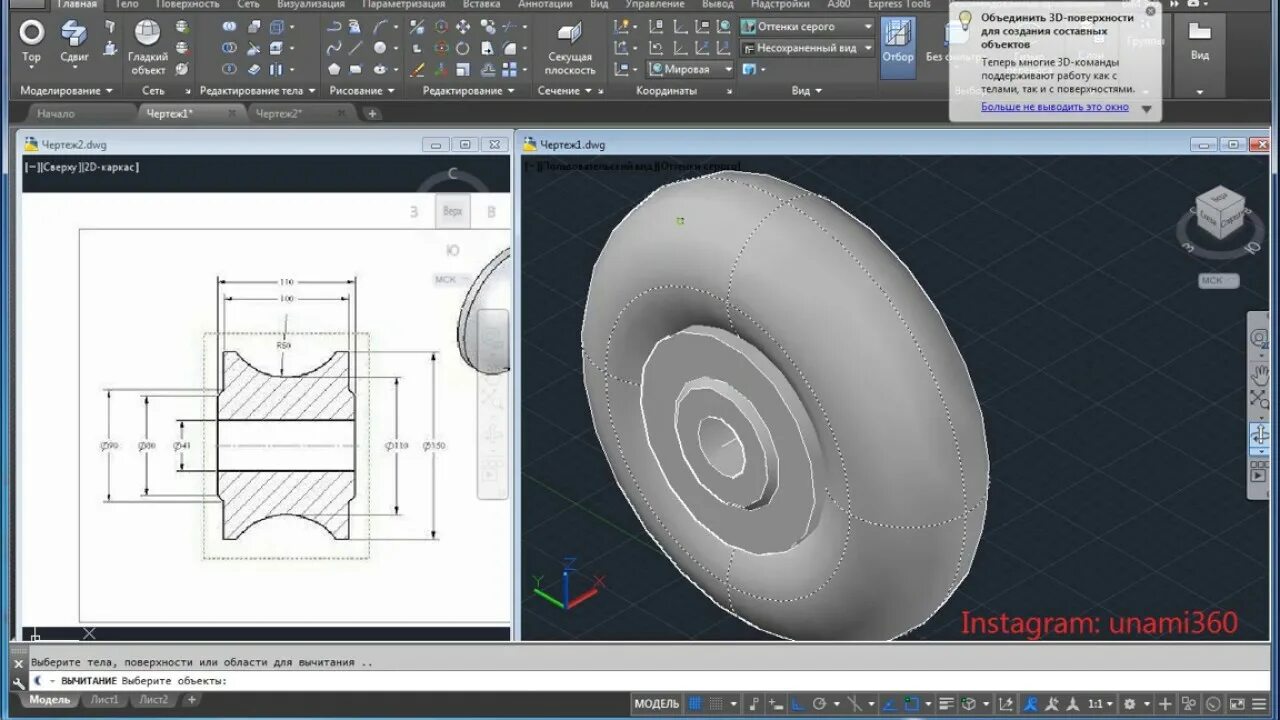Click the orbit tool in navigation bar
This screenshot has width=1280, height=720.
(x=1260, y=434)
